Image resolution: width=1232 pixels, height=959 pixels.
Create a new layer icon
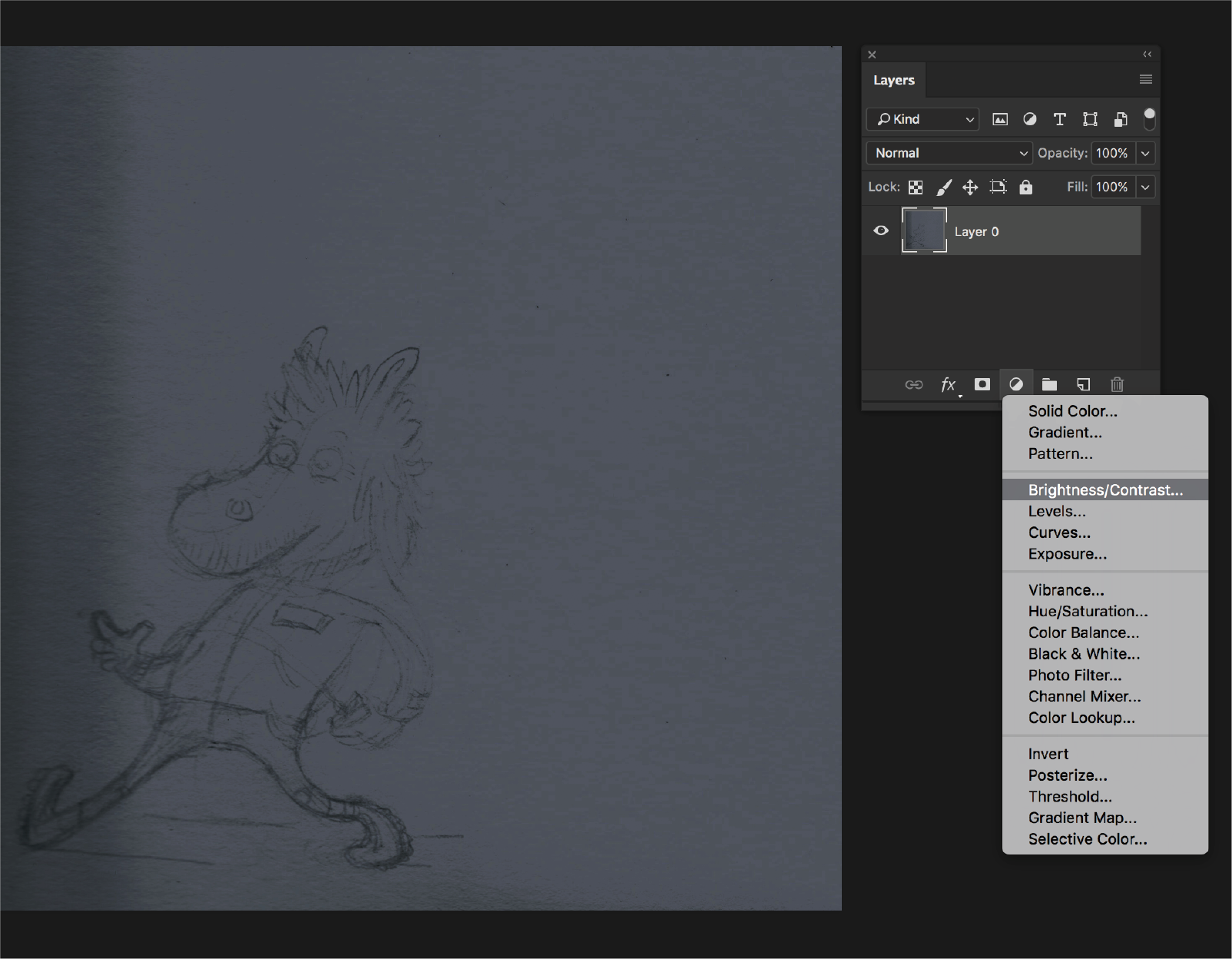click(x=1083, y=384)
